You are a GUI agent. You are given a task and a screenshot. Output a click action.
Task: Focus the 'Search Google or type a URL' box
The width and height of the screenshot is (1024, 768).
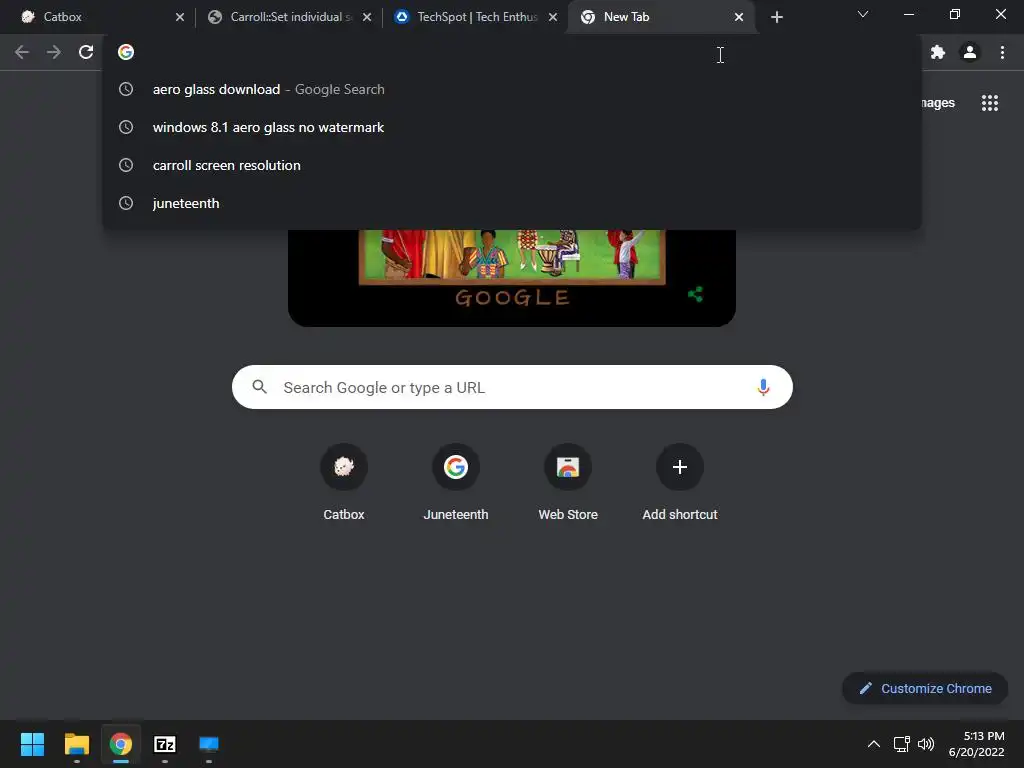pos(513,387)
